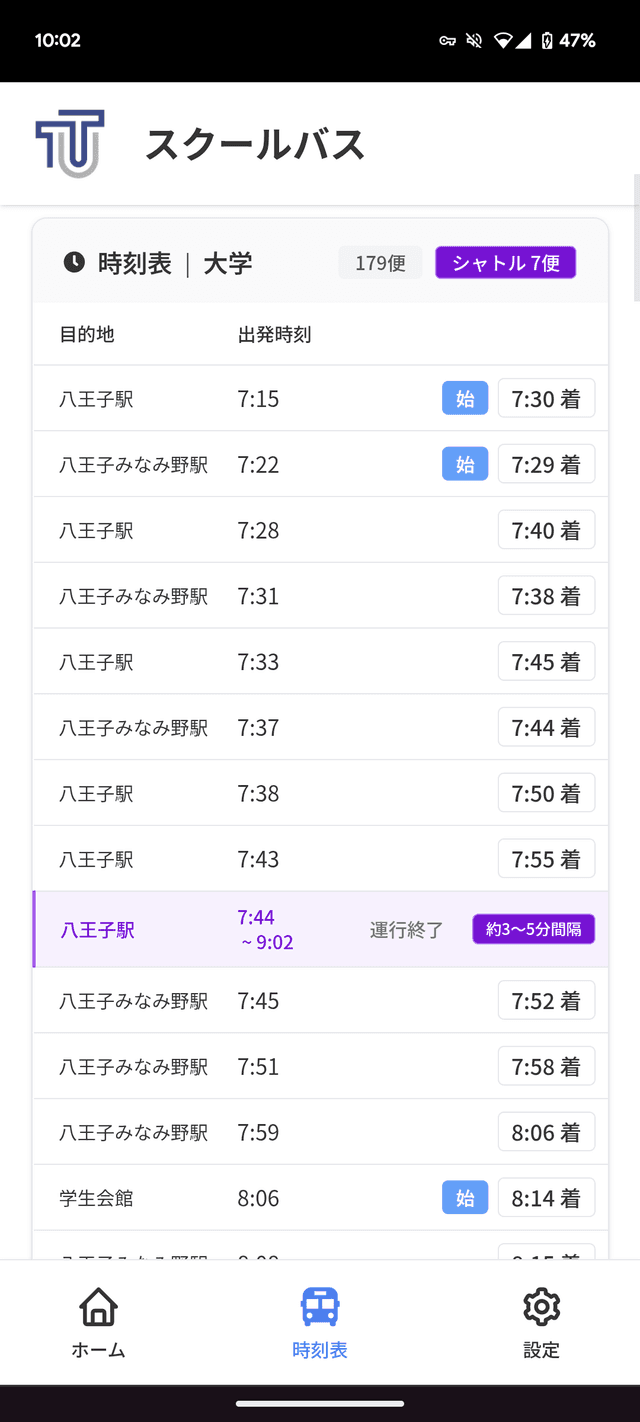Open the 約3〜5分間隔 interval label
The height and width of the screenshot is (1422, 640).
tap(533, 929)
